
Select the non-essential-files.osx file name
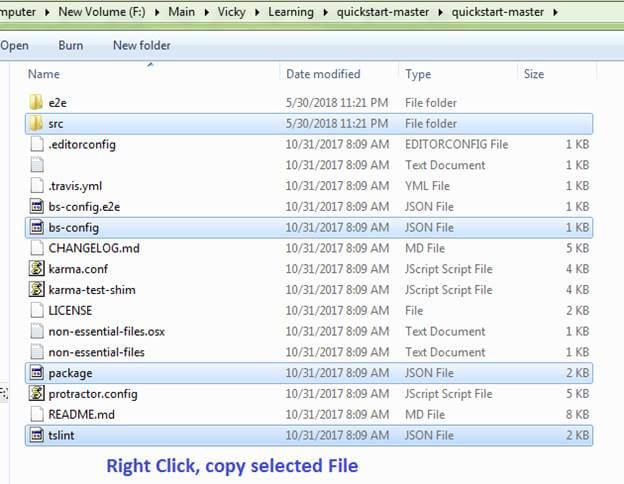coord(107,331)
